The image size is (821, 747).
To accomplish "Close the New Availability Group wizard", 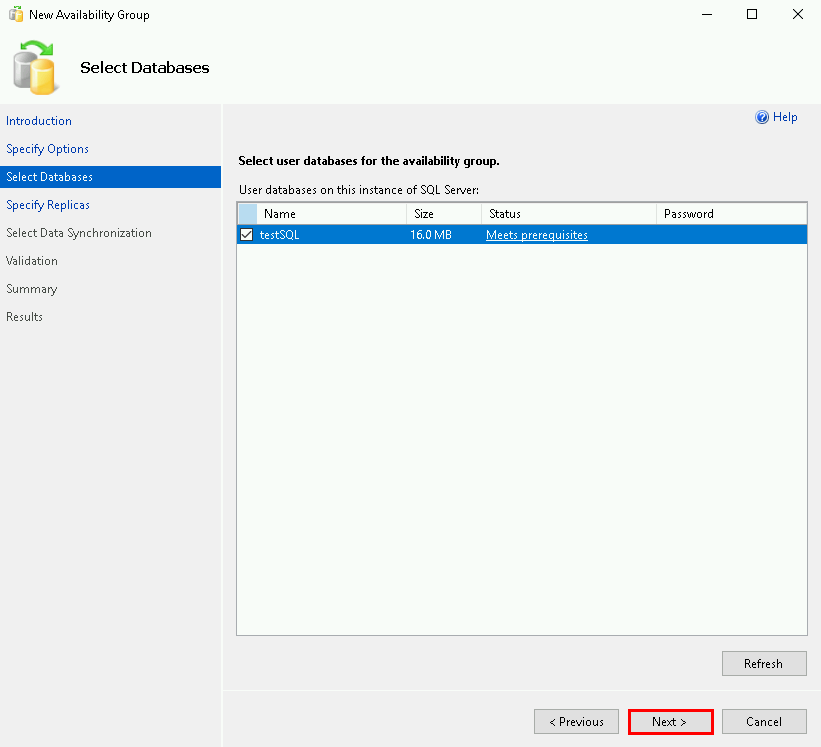I will click(x=797, y=15).
